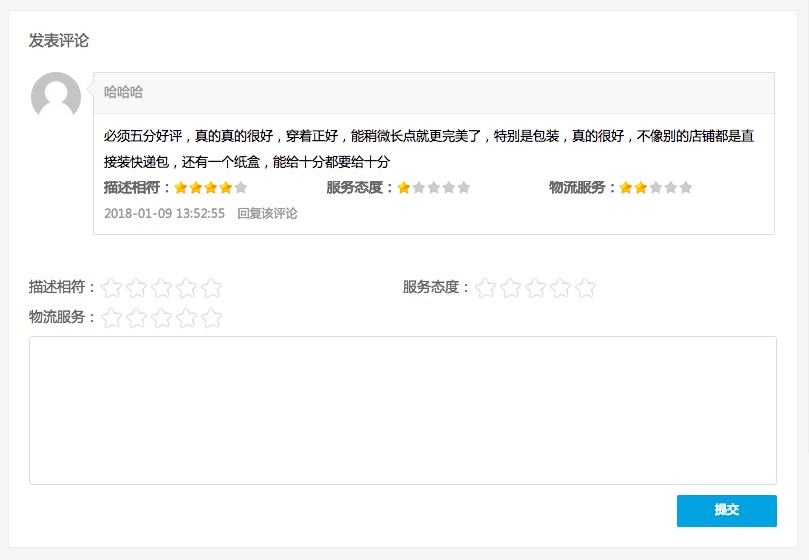Click the username 哈哈哈
Viewport: 809px width, 560px height.
click(124, 92)
